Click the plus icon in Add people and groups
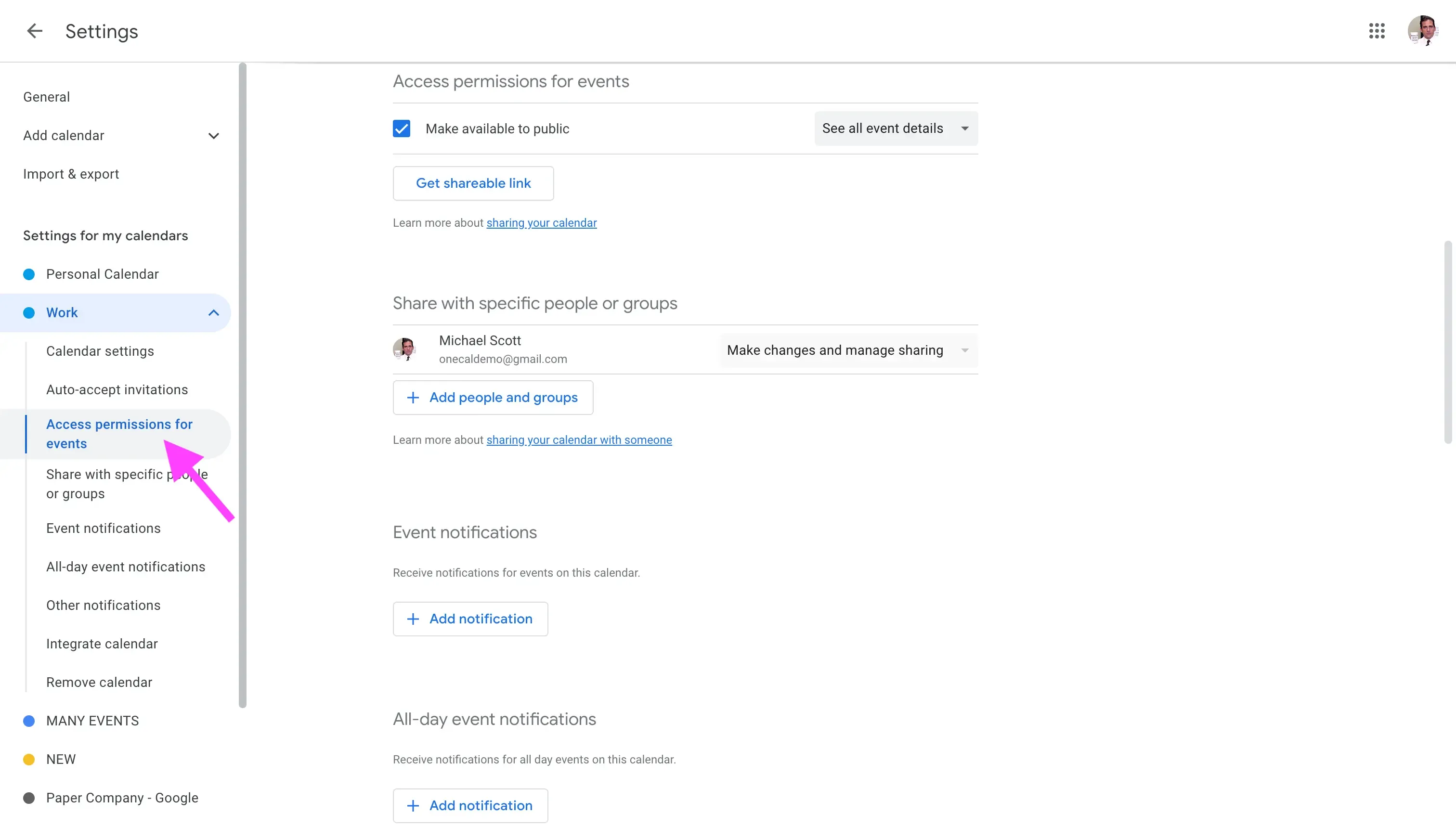This screenshot has height=826, width=1456. coord(413,397)
